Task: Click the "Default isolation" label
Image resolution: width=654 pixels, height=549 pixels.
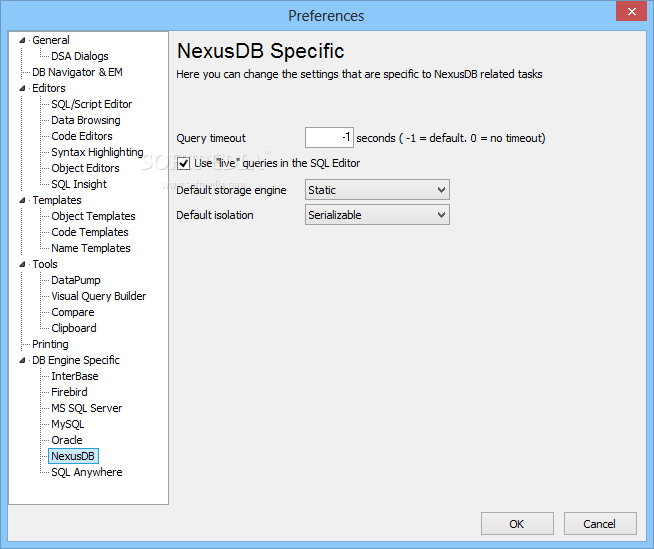Action: 215,215
